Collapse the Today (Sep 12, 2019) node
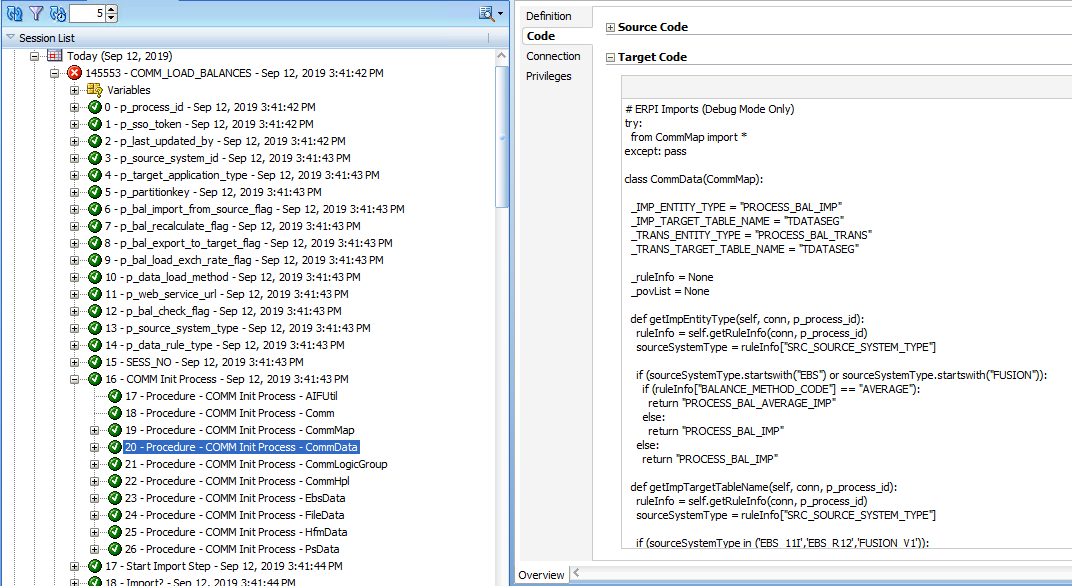The height and width of the screenshot is (586, 1072). click(34, 56)
